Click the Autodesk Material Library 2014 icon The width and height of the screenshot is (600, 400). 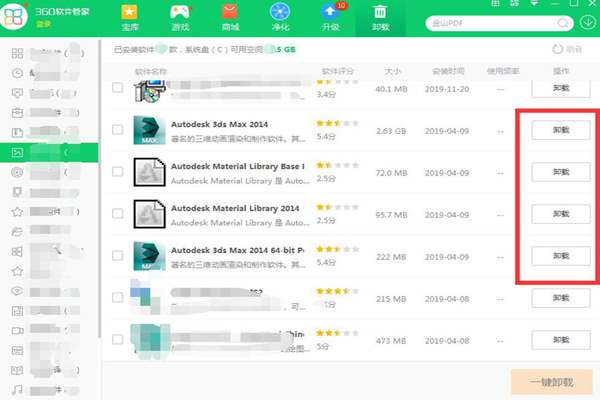(150, 214)
